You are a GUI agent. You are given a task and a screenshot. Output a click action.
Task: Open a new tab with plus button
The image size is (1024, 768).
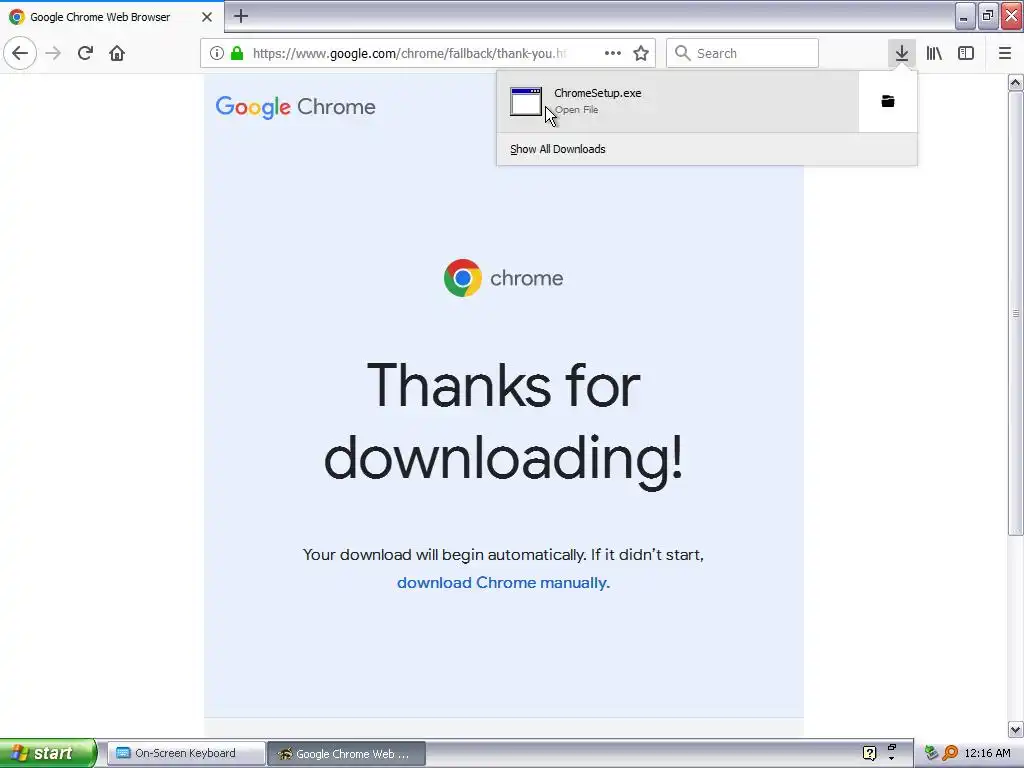[x=241, y=16]
